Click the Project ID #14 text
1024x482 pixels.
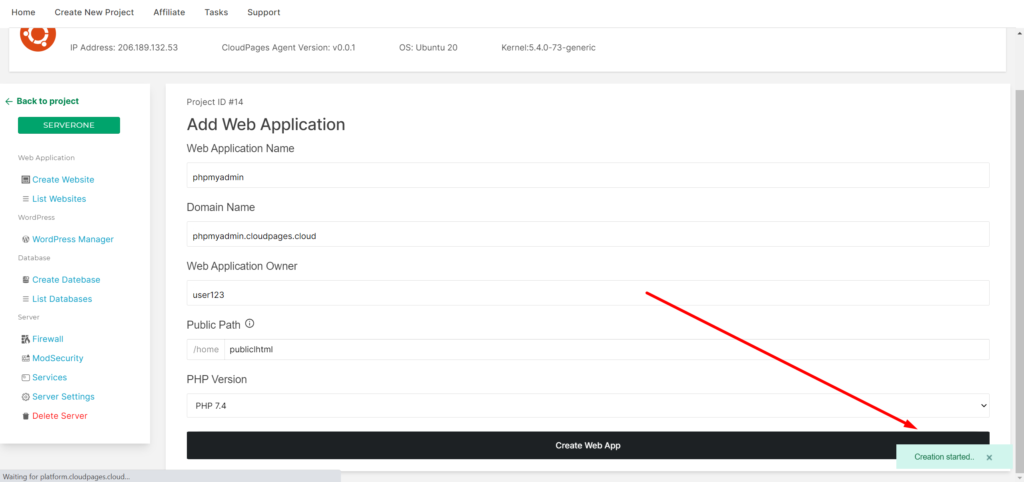215,101
